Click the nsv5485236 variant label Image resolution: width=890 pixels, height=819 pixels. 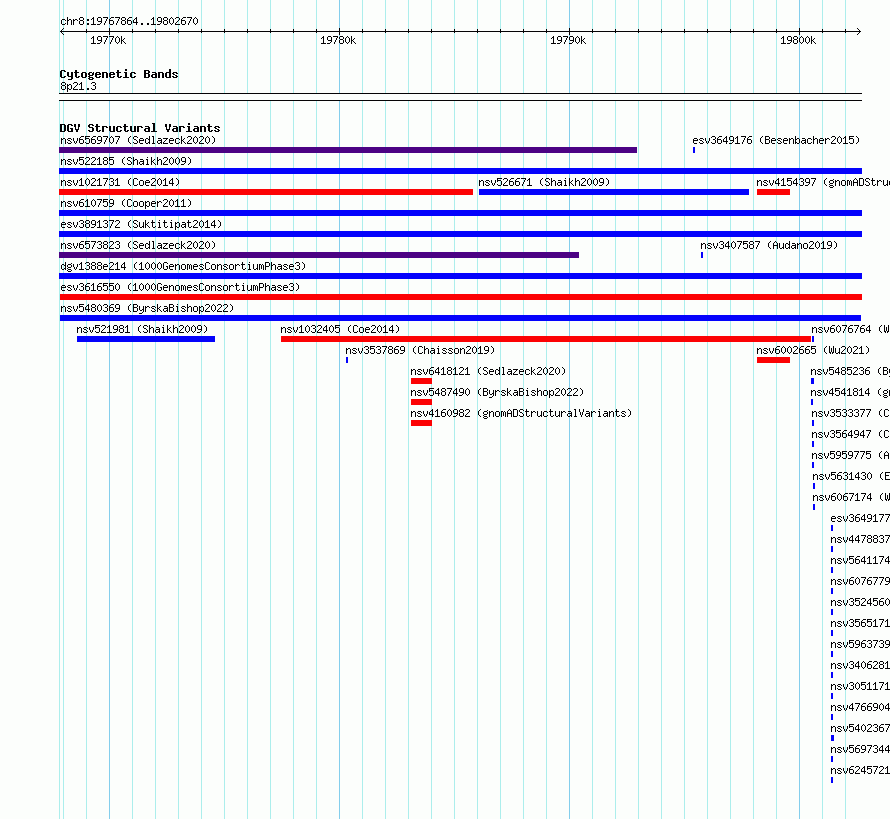pos(850,371)
